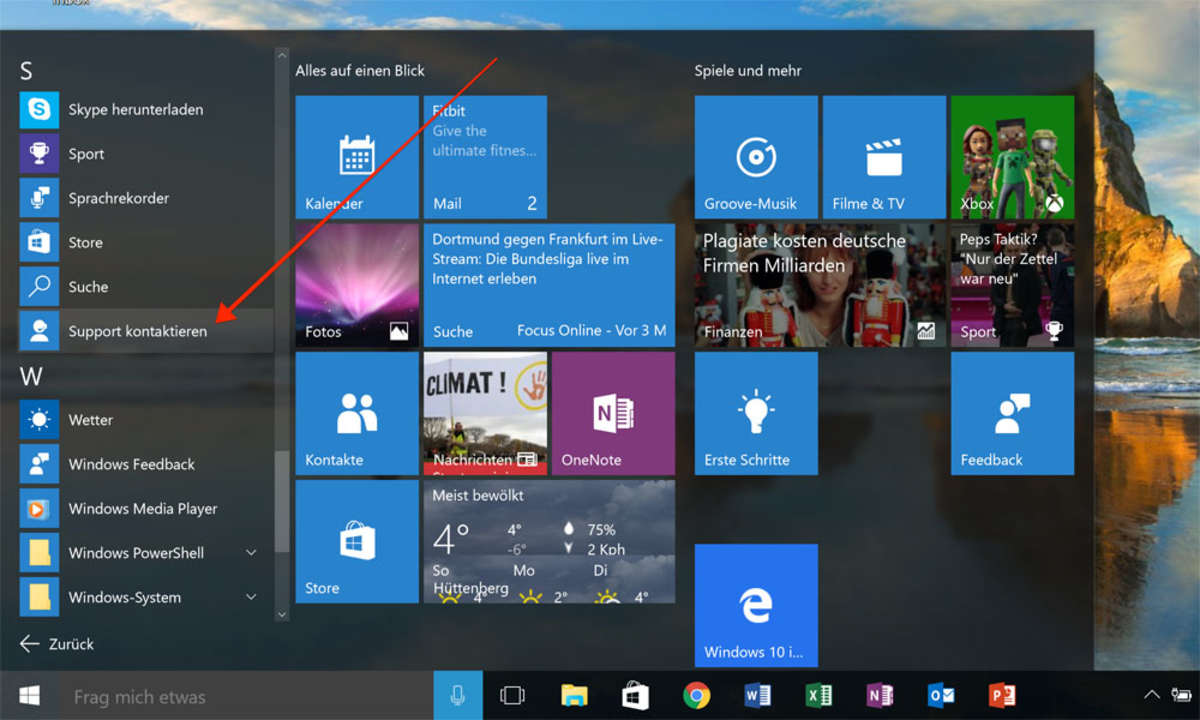Show hidden system tray icons

click(1152, 695)
